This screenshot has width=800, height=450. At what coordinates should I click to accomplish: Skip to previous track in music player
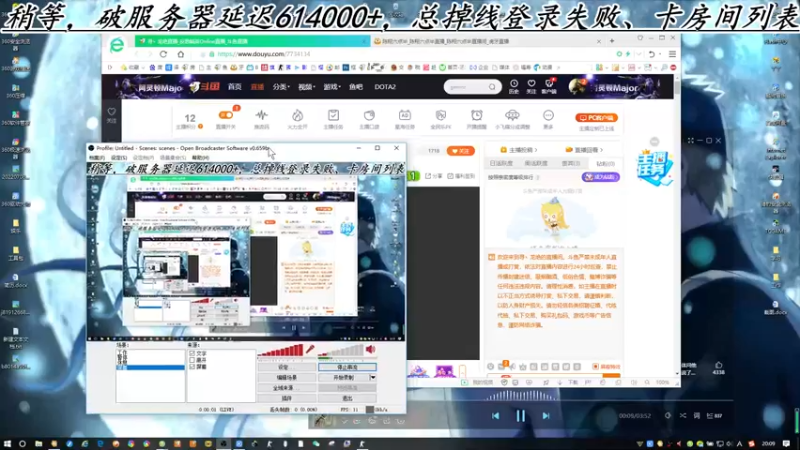pyautogui.click(x=495, y=416)
